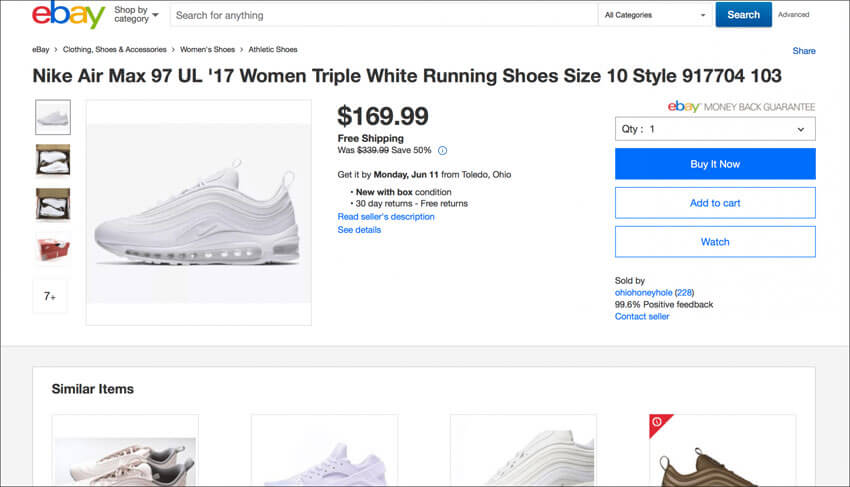The width and height of the screenshot is (850, 487).
Task: Open the second similar item white Huarache shoe
Action: [x=324, y=450]
